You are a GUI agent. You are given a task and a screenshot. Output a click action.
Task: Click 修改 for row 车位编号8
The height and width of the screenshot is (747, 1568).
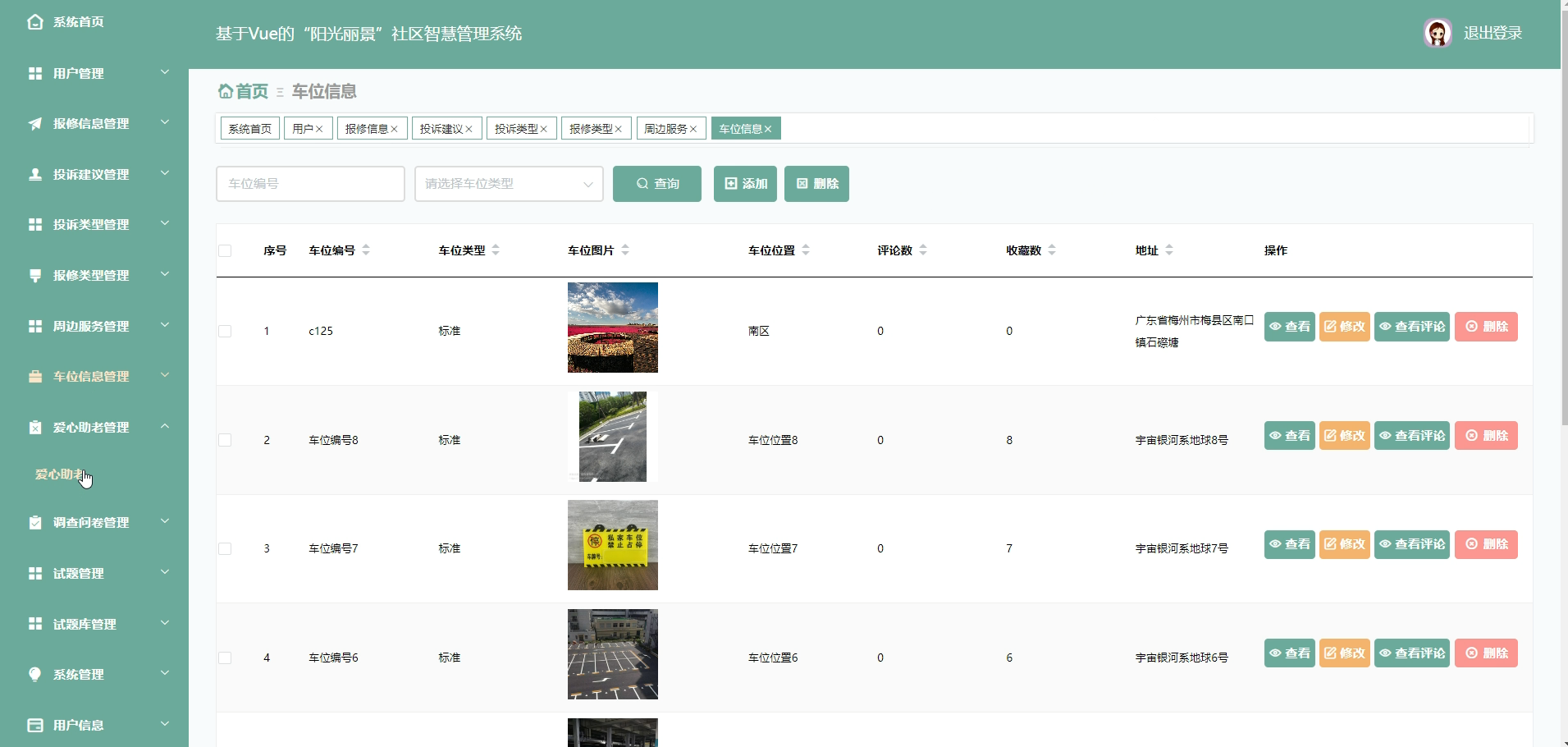coord(1345,436)
